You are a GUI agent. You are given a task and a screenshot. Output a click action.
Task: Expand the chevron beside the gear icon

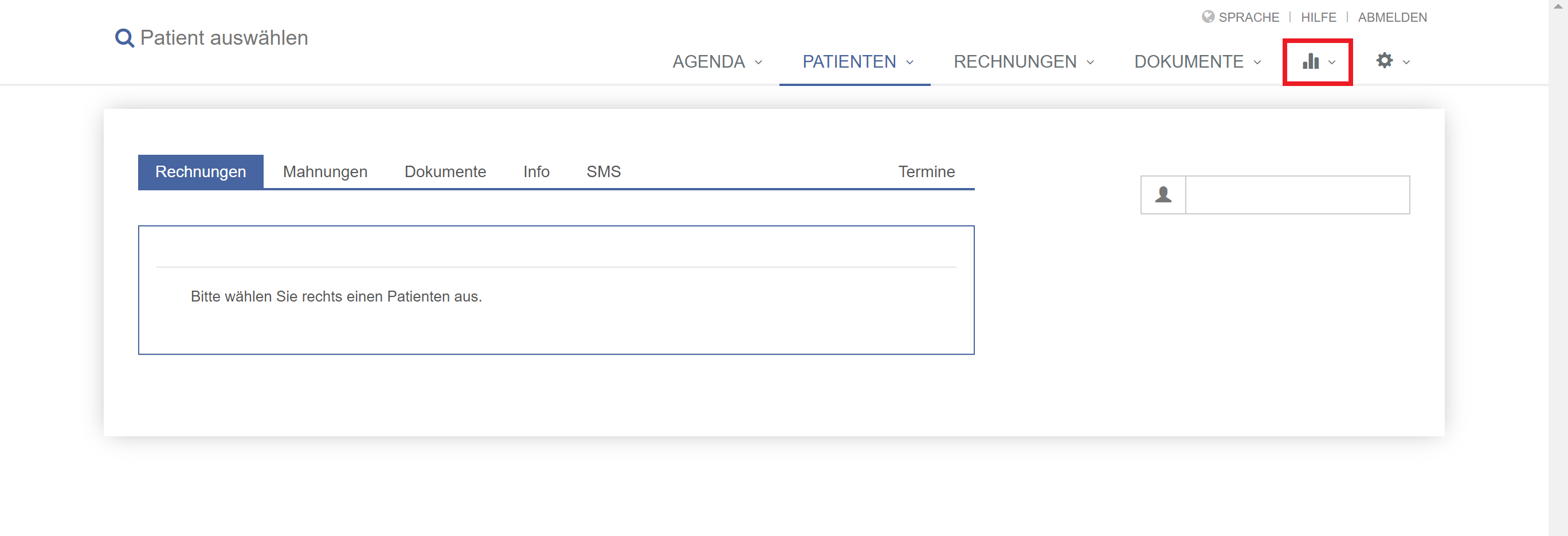[x=1406, y=62]
